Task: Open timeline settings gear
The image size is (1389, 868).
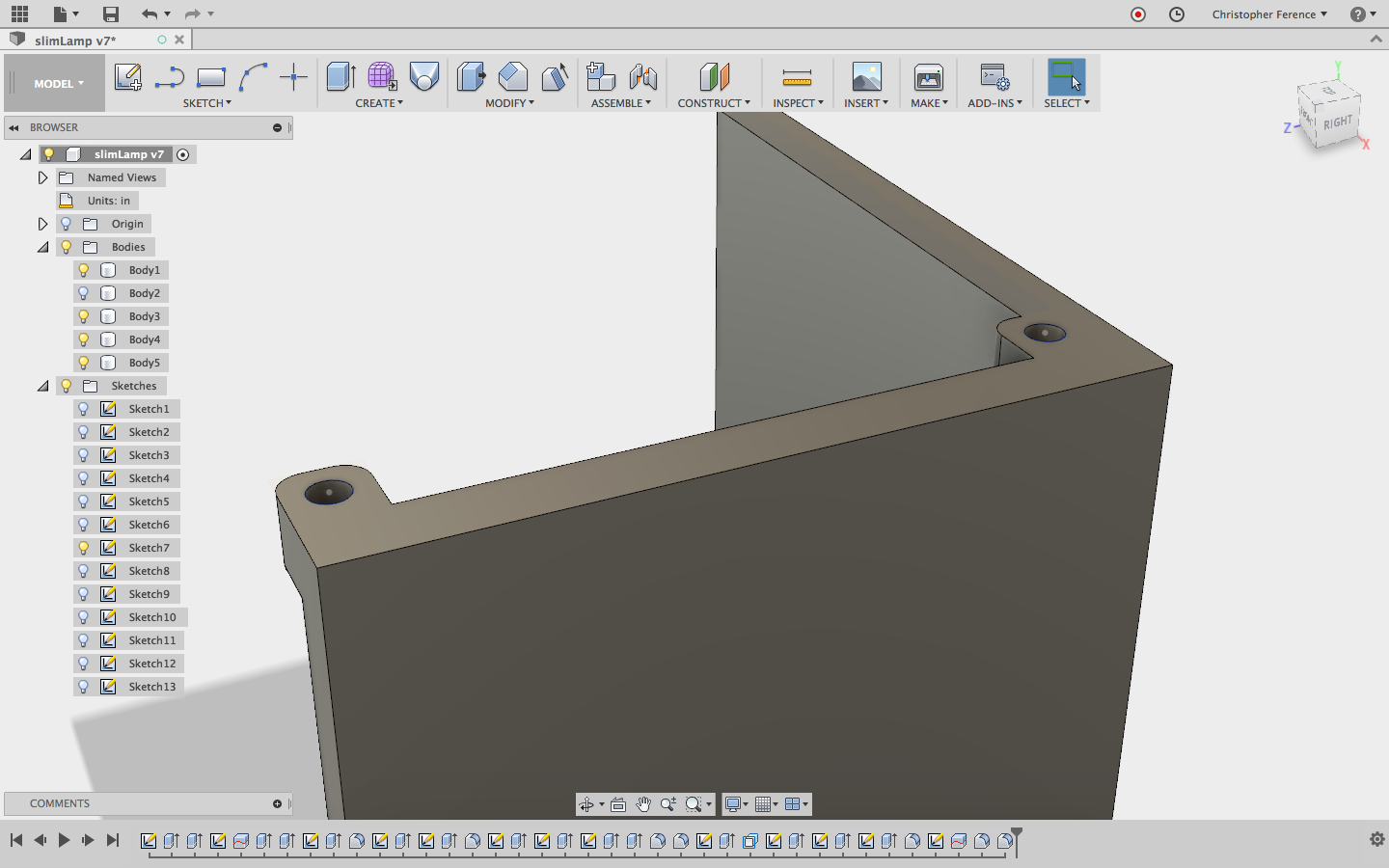Action: coord(1377,840)
